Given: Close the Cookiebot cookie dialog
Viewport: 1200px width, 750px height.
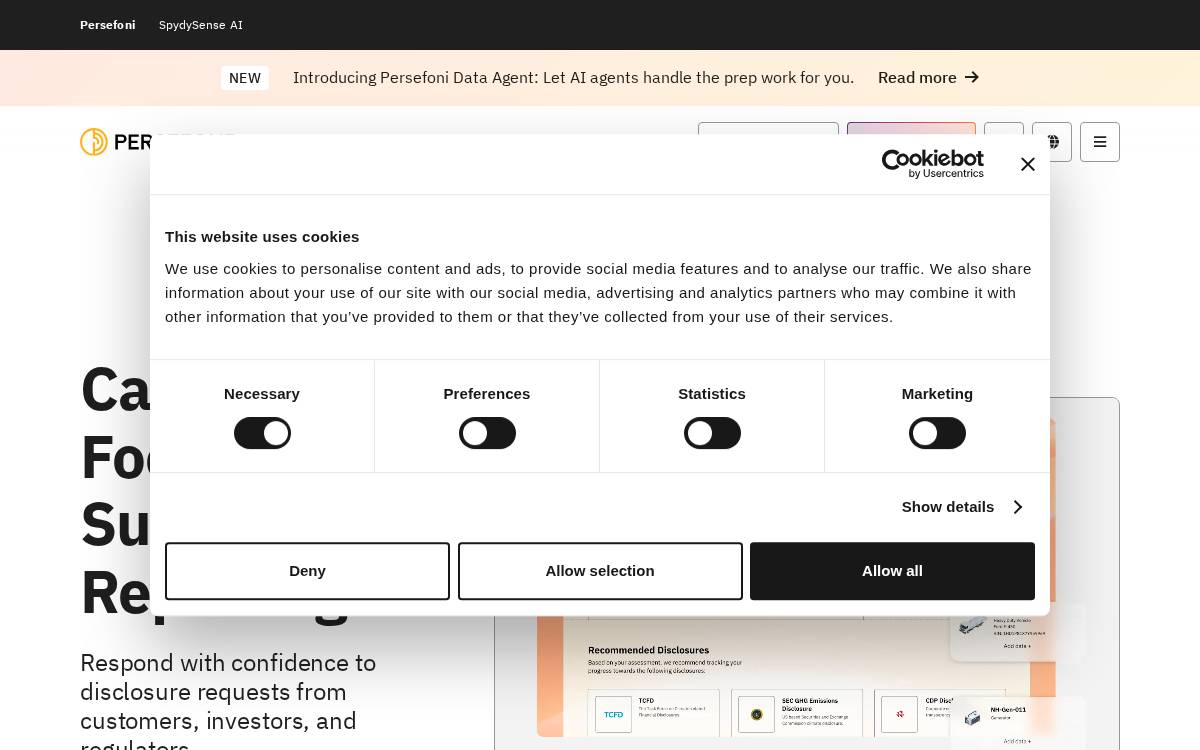Looking at the screenshot, I should 1027,164.
